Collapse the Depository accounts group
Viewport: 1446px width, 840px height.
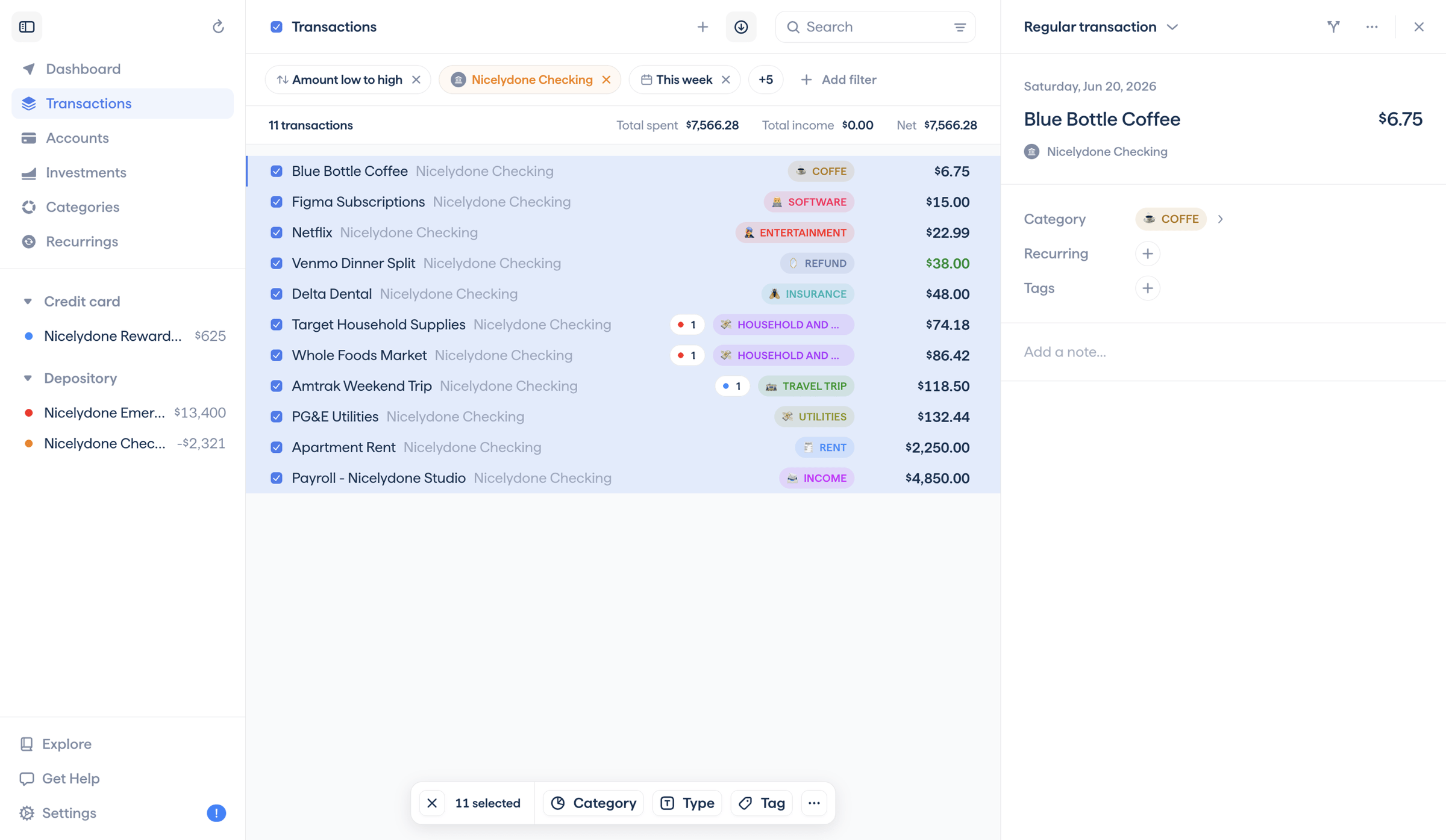click(28, 378)
